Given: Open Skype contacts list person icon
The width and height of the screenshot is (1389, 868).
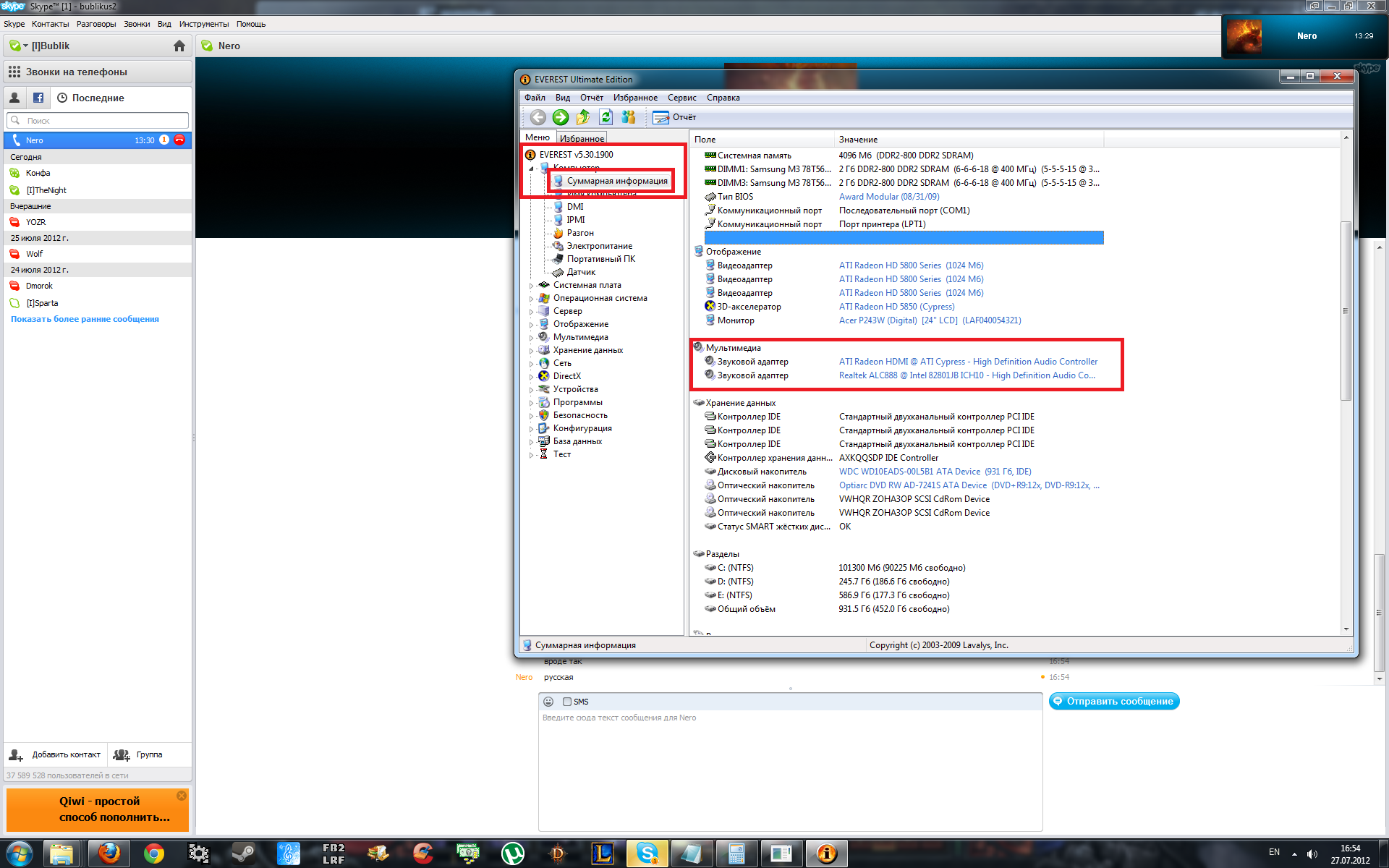Looking at the screenshot, I should pos(14,98).
